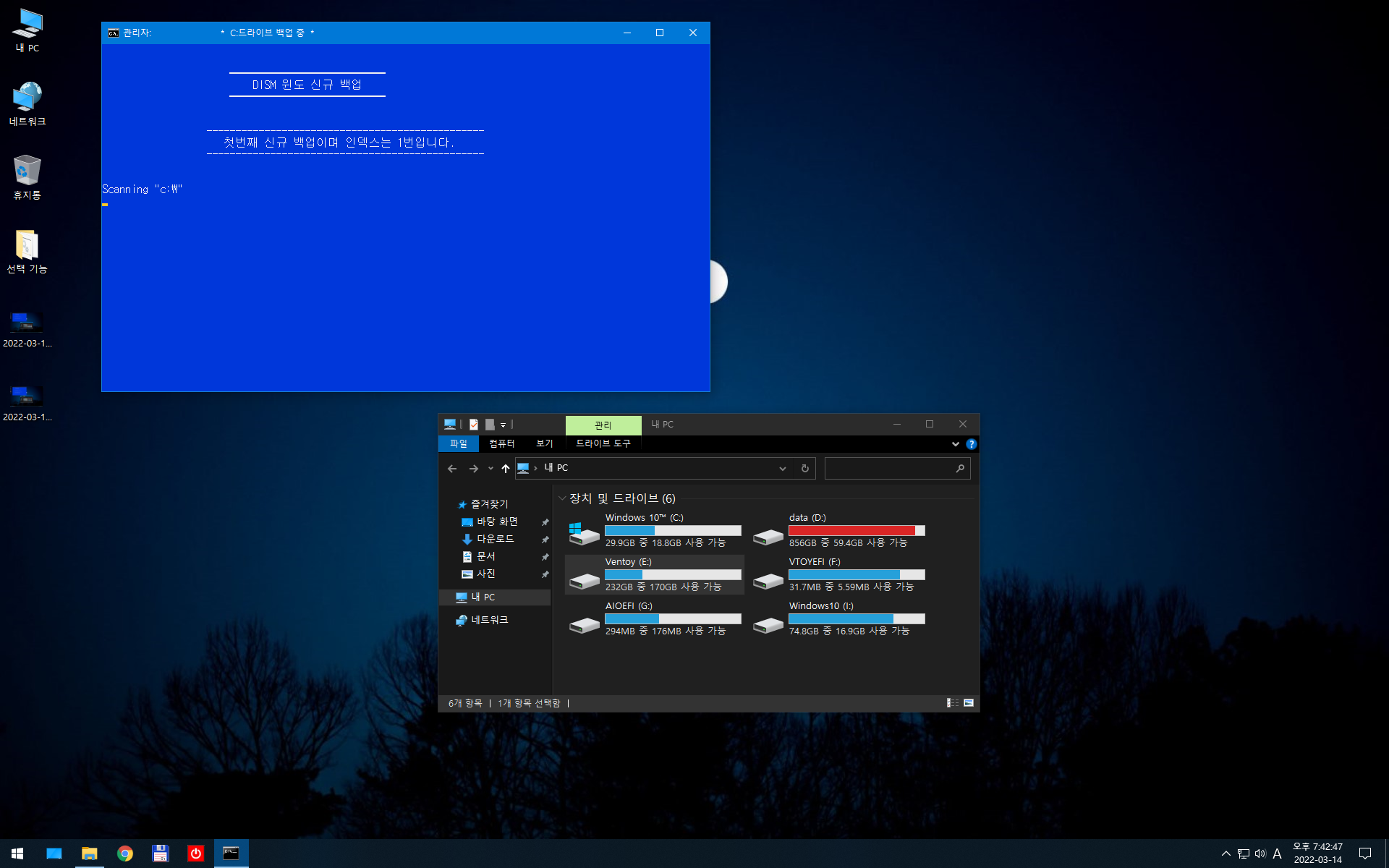Image resolution: width=1389 pixels, height=868 pixels.
Task: Click the pin icon next to 다운로드
Action: (x=545, y=540)
